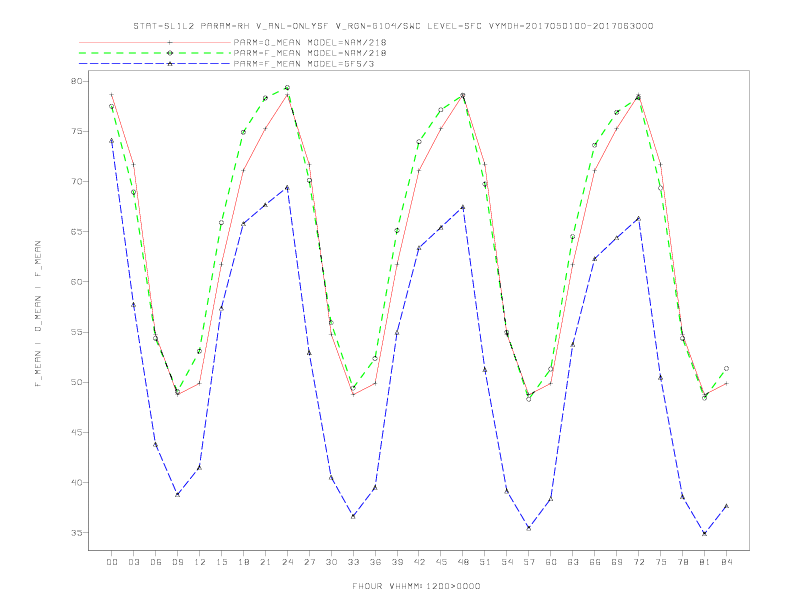Click x-axis forecast hour label 33
Screen dimensions: 792x612
click(x=353, y=562)
